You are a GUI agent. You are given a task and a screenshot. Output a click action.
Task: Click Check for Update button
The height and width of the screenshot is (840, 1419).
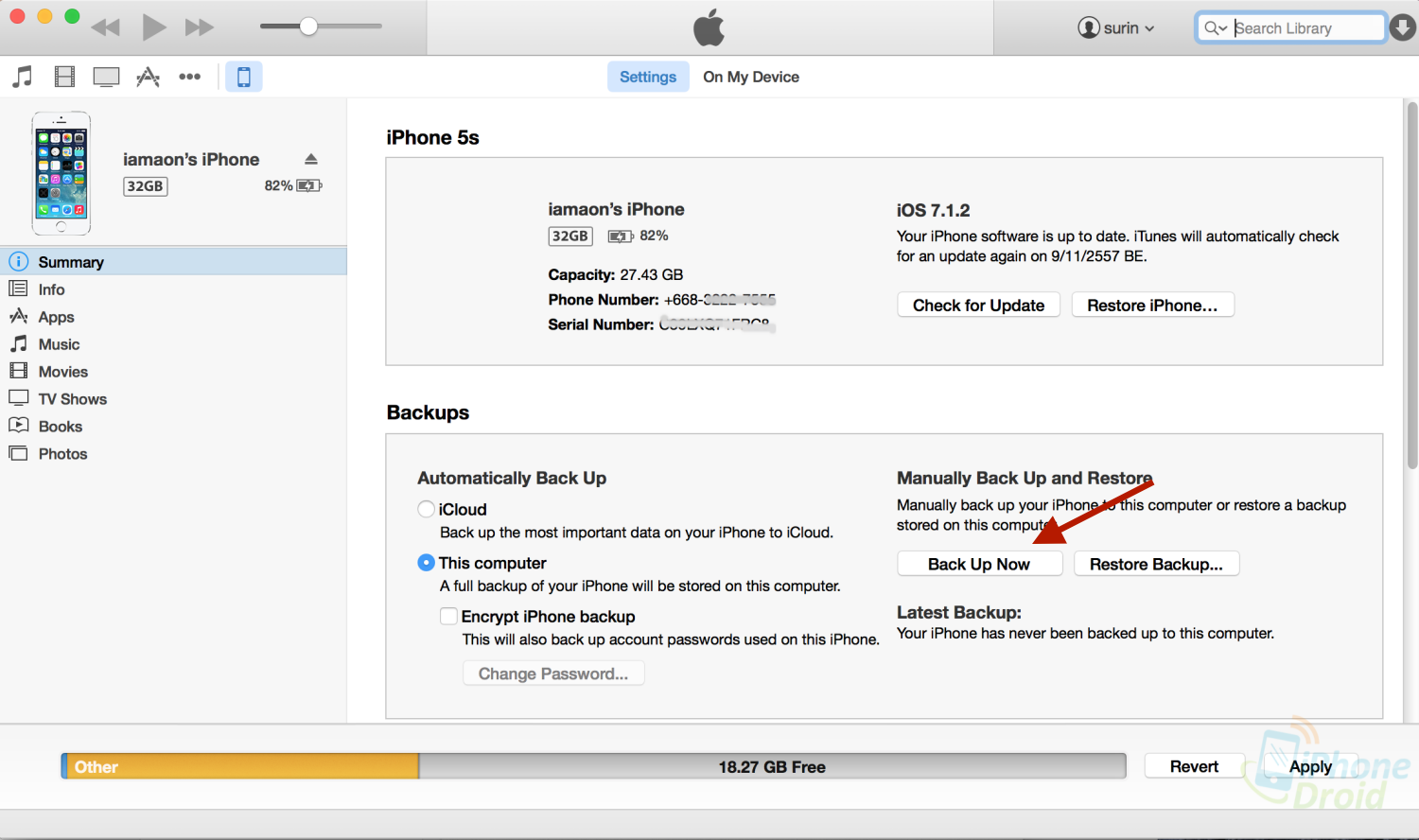point(979,305)
